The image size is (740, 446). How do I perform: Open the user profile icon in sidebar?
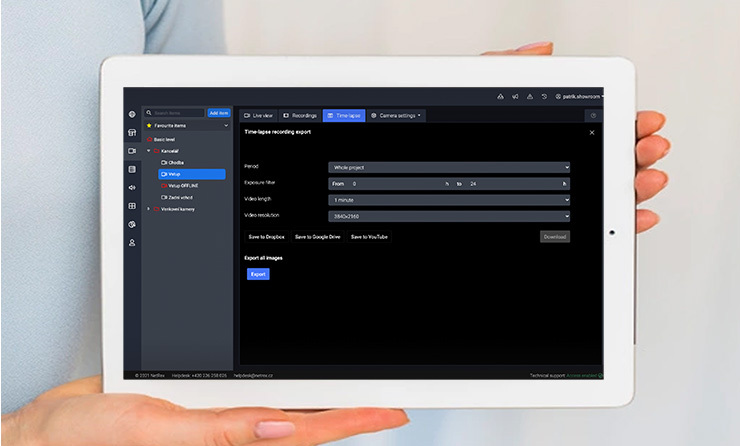132,243
